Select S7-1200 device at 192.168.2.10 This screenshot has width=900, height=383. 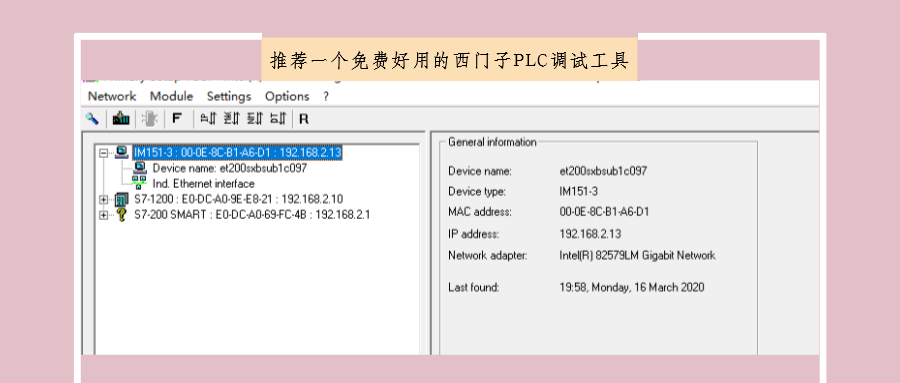click(x=239, y=199)
